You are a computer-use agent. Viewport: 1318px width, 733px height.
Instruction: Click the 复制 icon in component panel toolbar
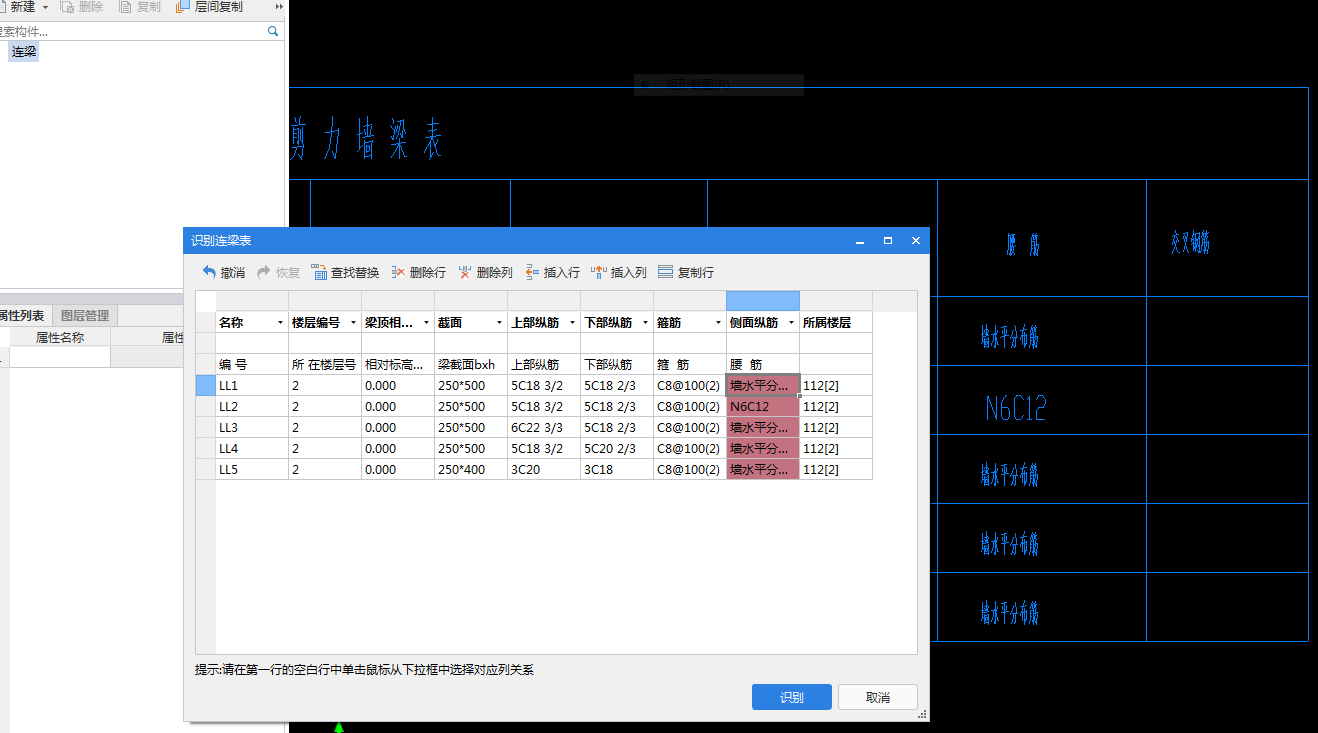pyautogui.click(x=126, y=7)
